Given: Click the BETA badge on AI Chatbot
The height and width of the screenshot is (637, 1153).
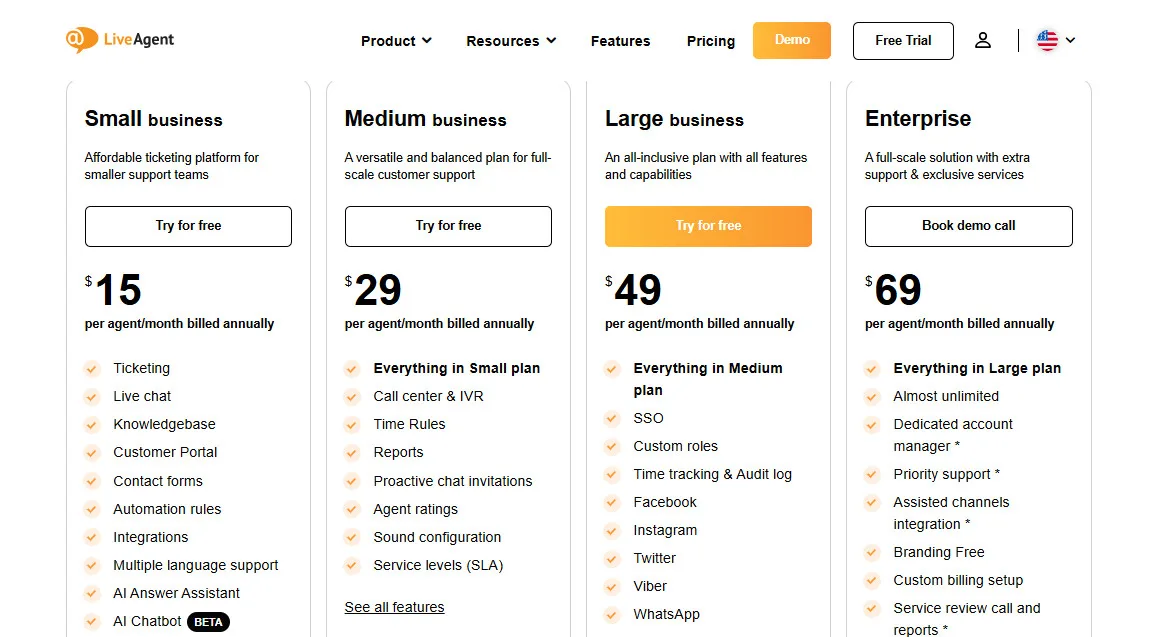Looking at the screenshot, I should pyautogui.click(x=208, y=621).
